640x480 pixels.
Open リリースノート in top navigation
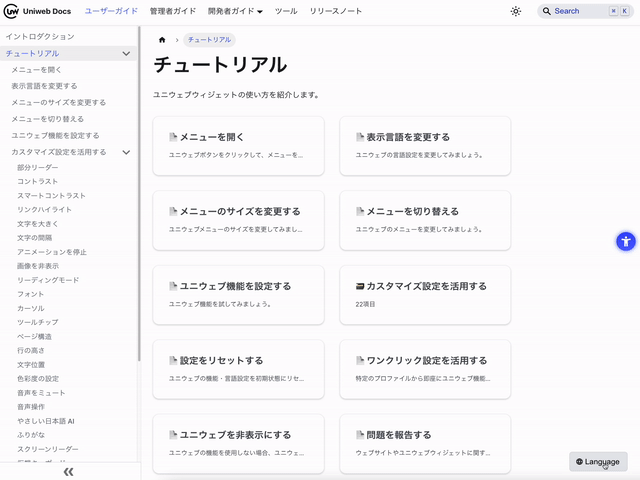336,11
